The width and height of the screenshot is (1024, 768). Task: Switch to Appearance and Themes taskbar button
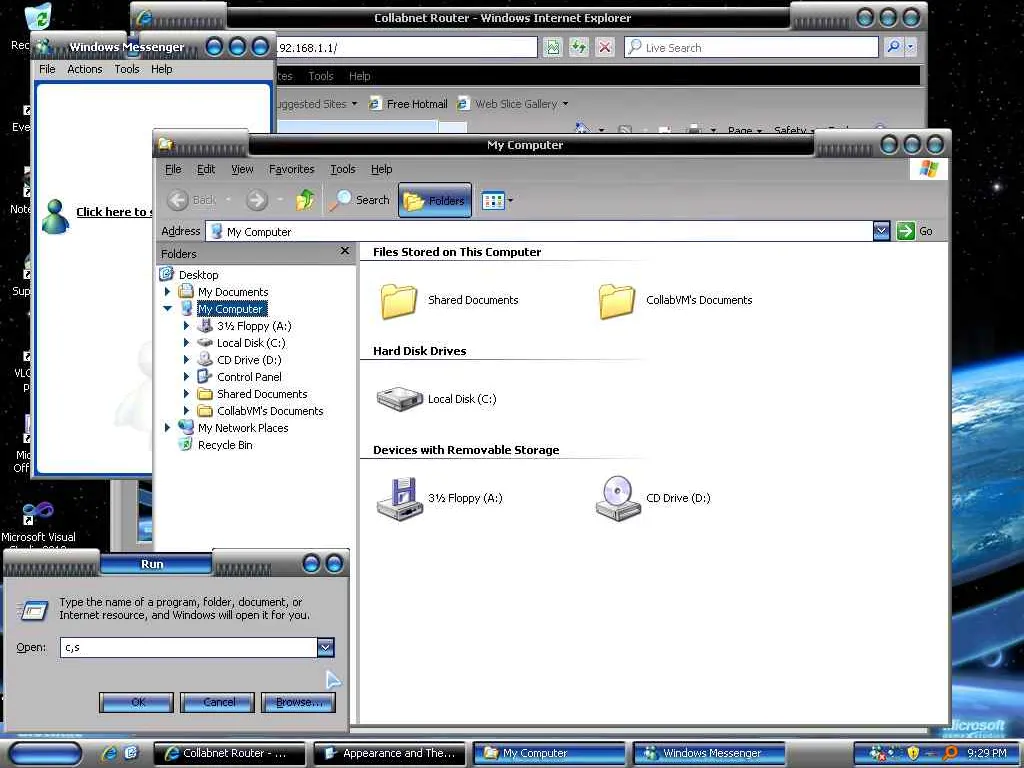(x=390, y=754)
